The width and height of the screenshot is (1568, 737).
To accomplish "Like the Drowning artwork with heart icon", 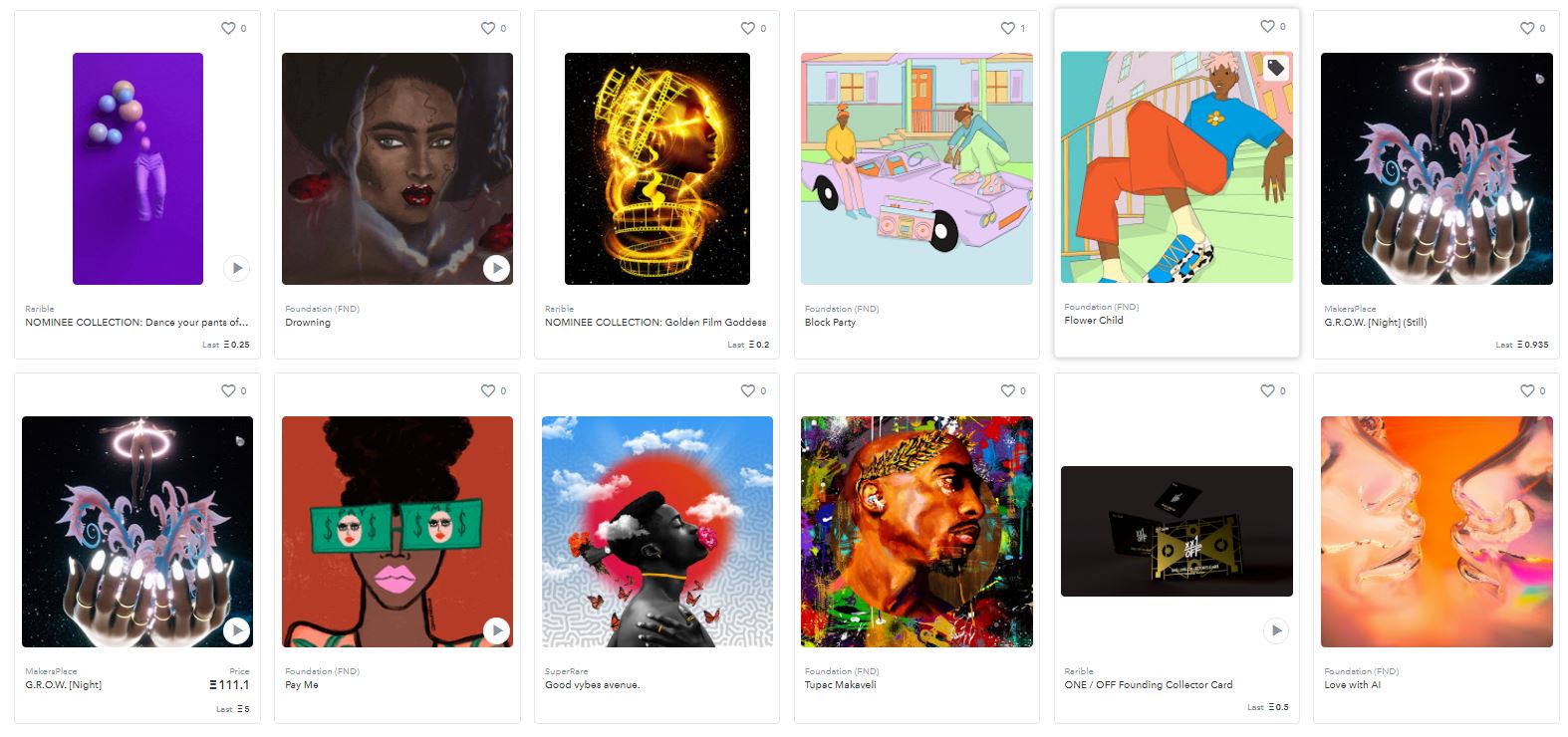I will tap(488, 28).
